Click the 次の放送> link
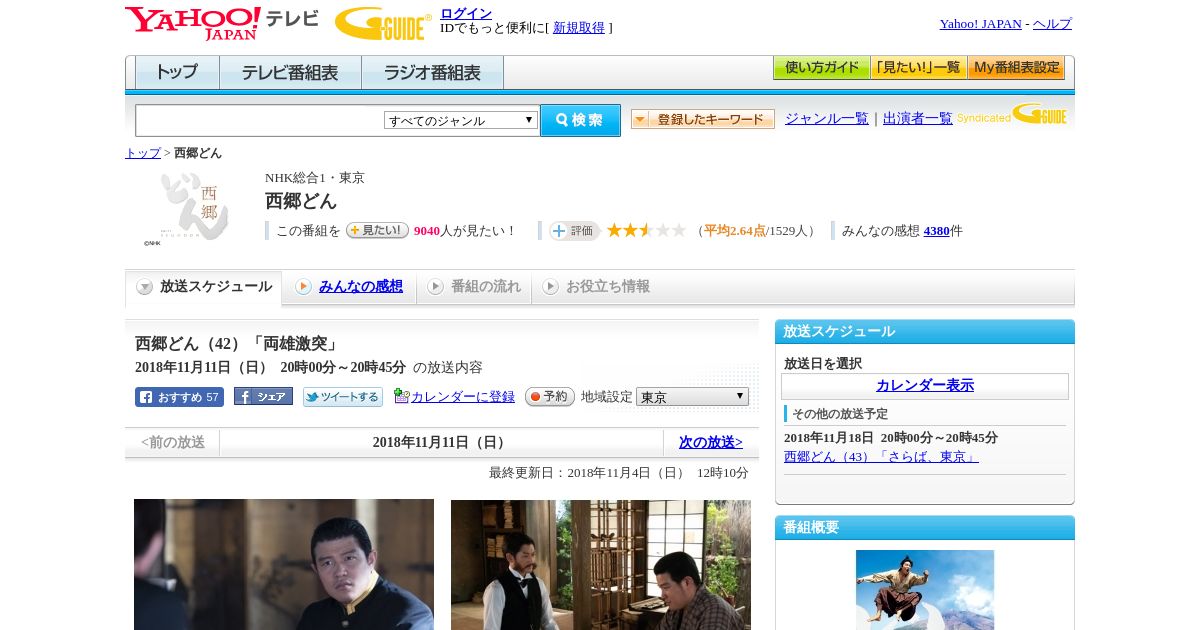1200x630 pixels. pyautogui.click(x=711, y=442)
